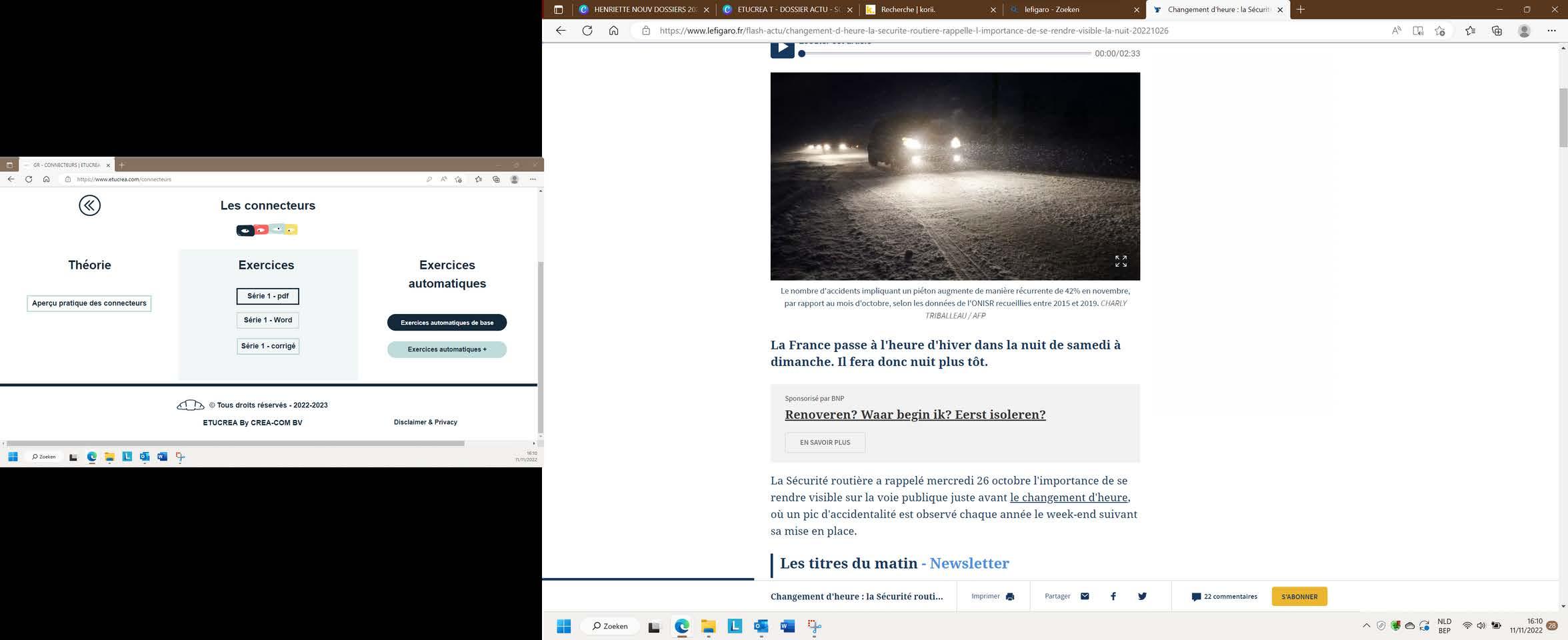Refresh the ETUCREA connecteurs page
The width and height of the screenshot is (1568, 640).
point(29,179)
